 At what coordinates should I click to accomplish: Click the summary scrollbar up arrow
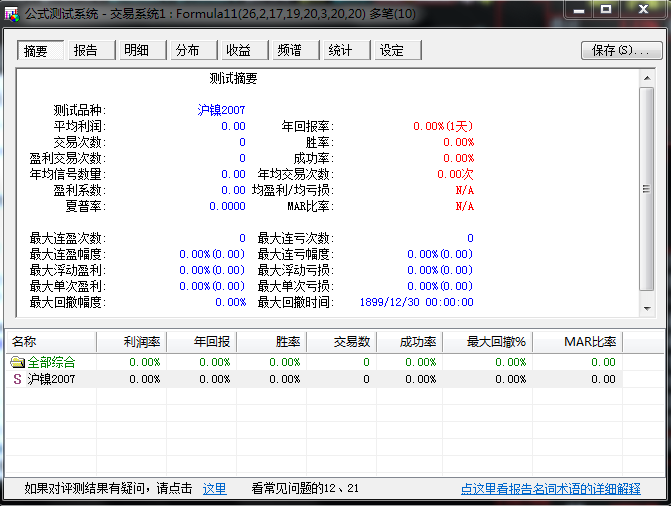tap(647, 78)
